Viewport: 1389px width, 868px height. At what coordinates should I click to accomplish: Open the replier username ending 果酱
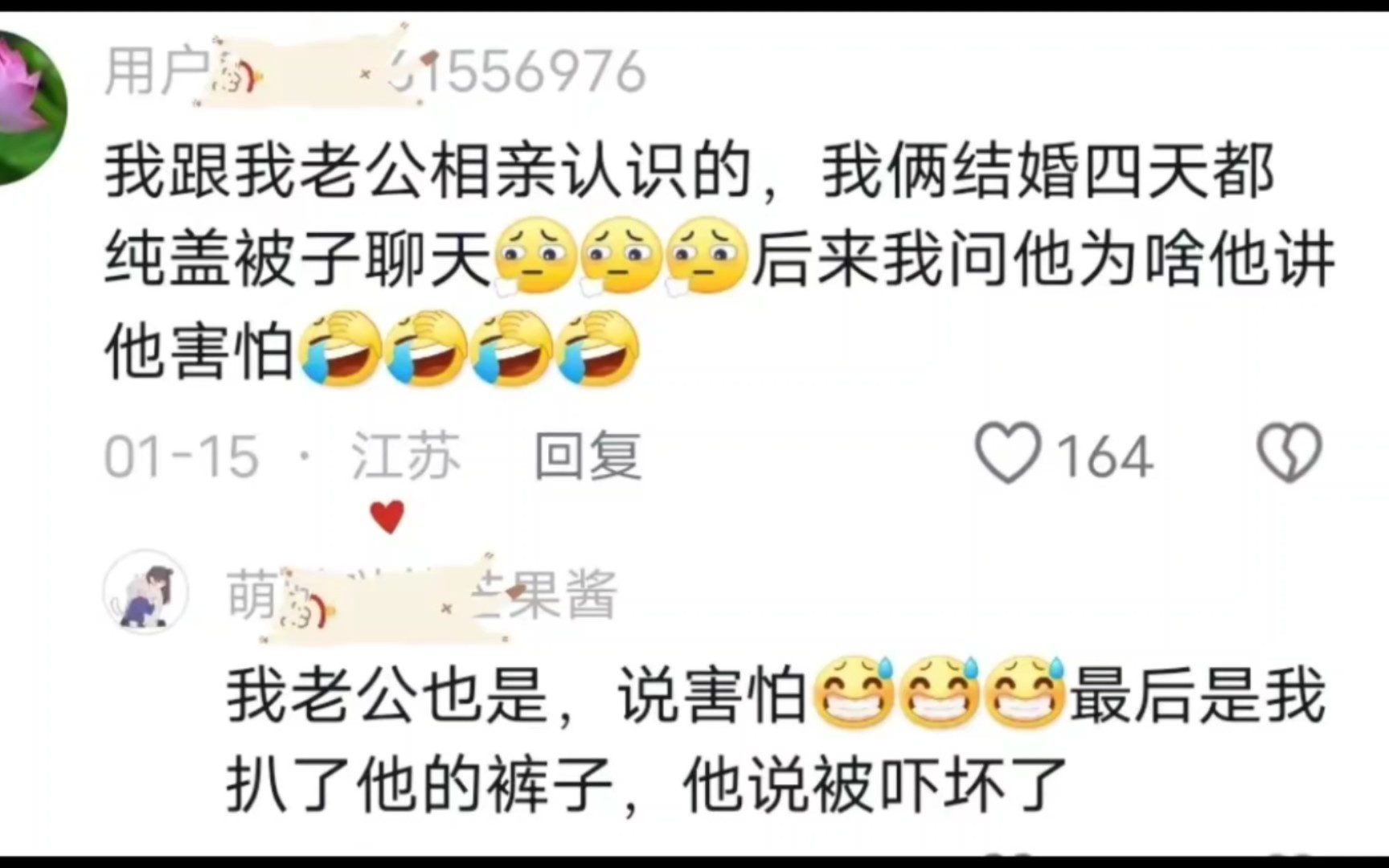point(422,595)
